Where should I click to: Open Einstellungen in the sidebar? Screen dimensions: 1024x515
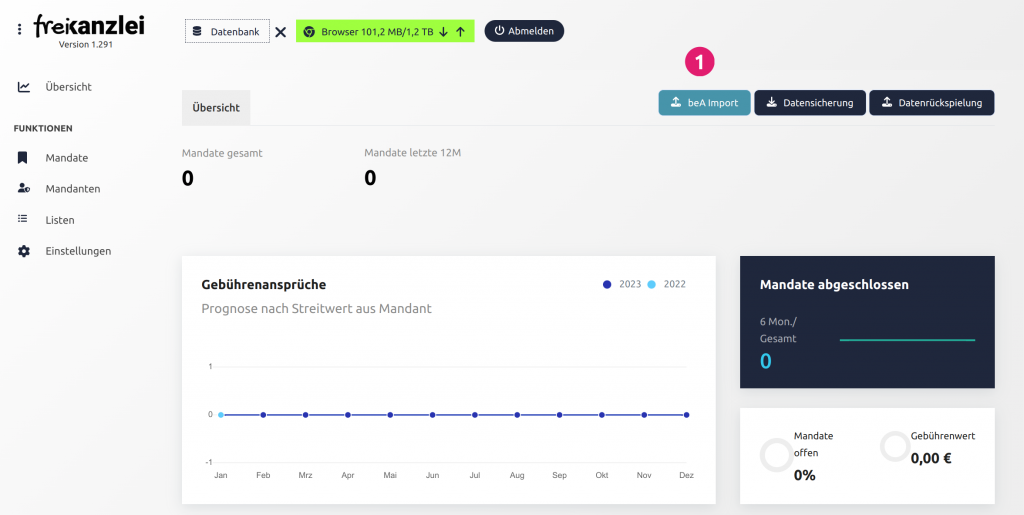78,251
